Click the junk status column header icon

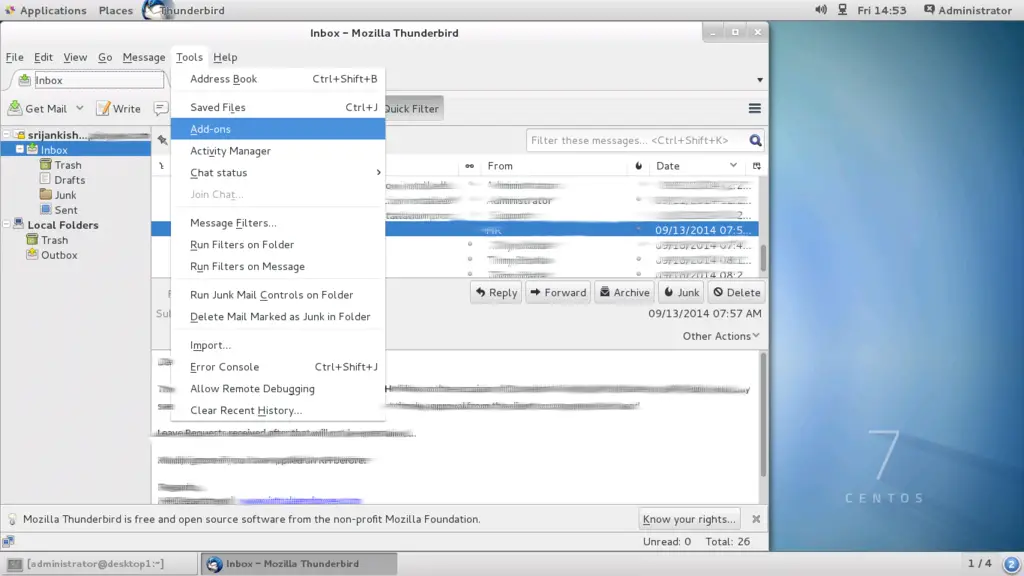coord(639,166)
